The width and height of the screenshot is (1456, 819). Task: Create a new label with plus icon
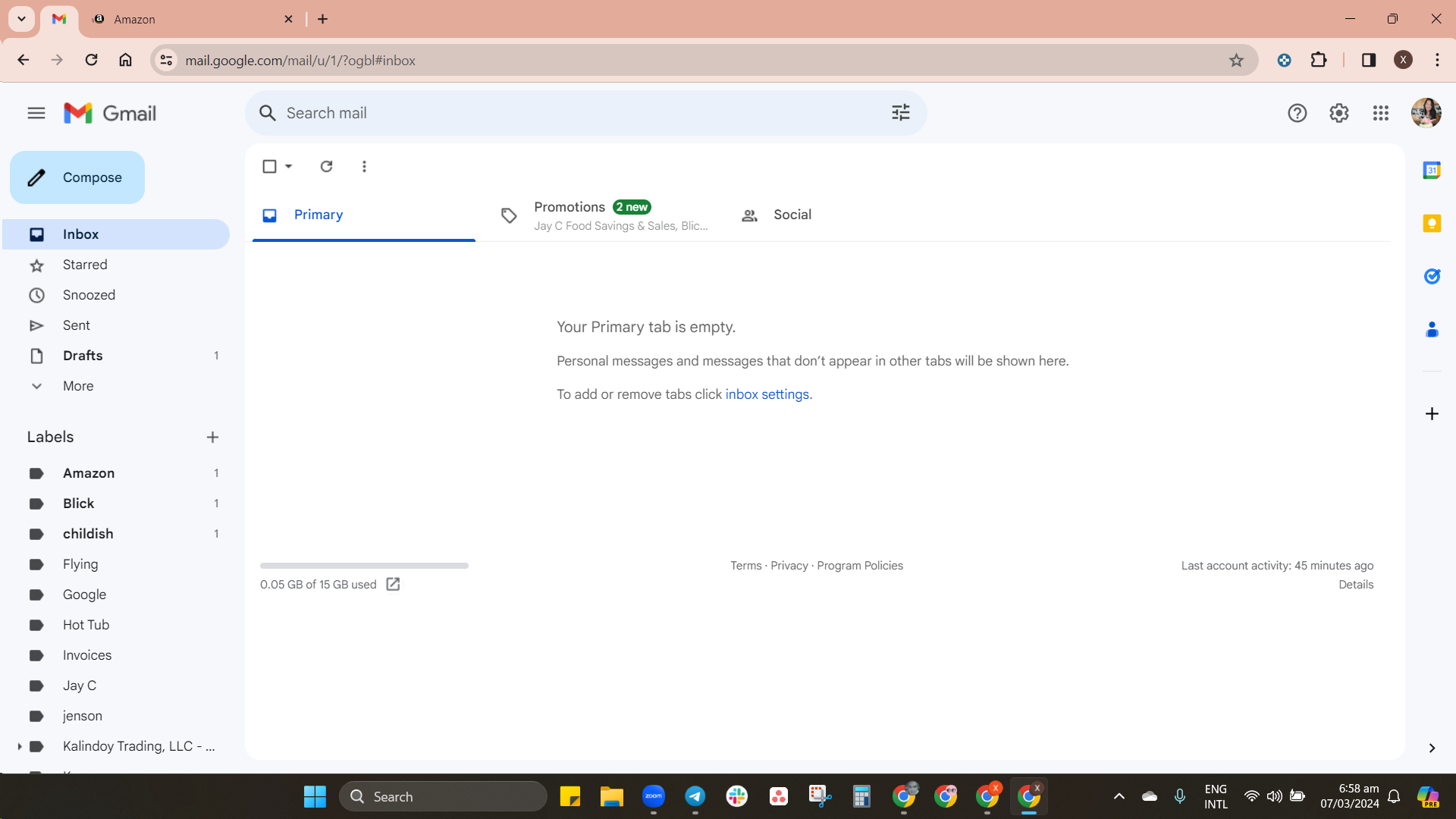click(212, 437)
